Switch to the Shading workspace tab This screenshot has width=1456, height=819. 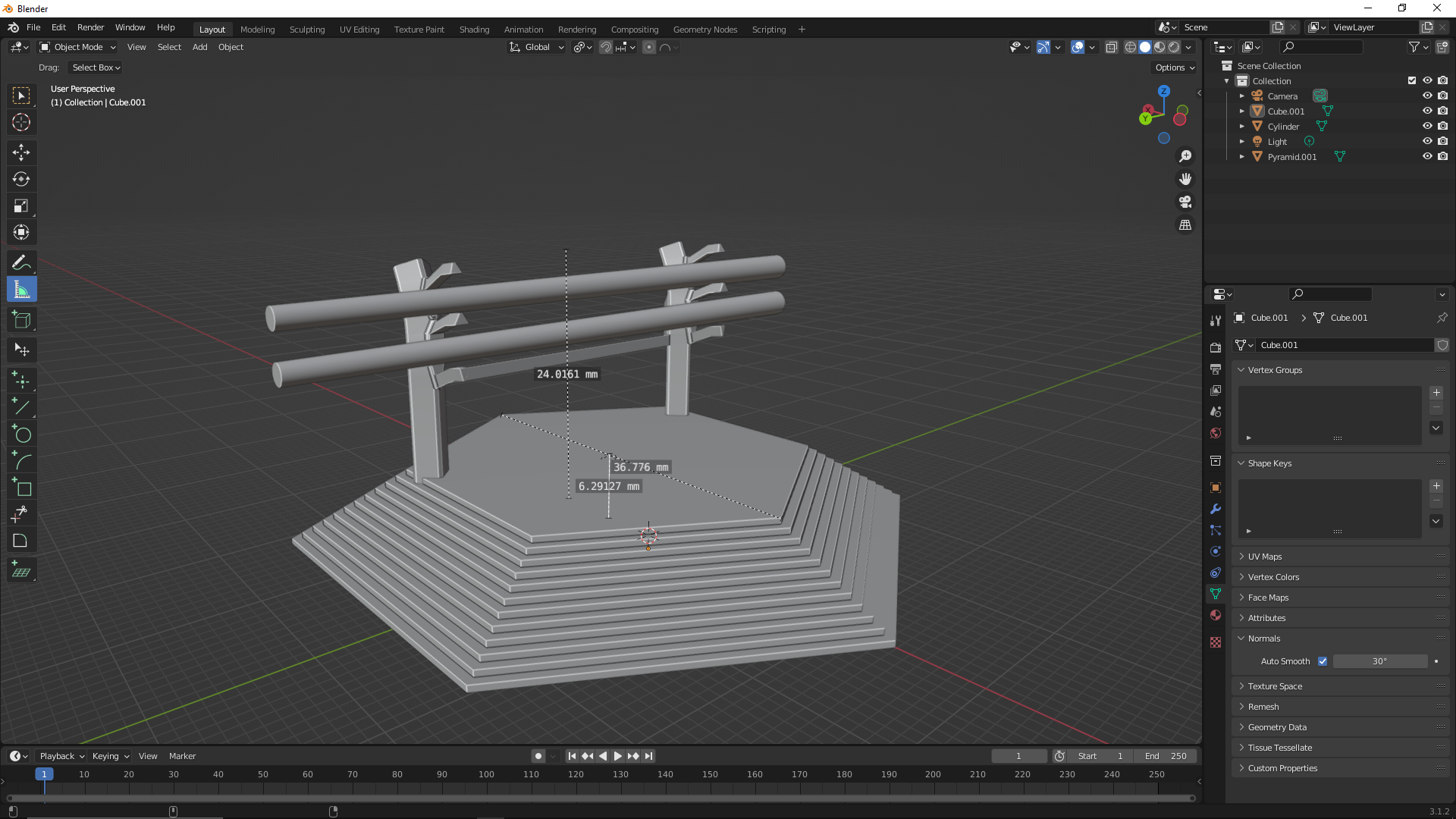click(474, 30)
